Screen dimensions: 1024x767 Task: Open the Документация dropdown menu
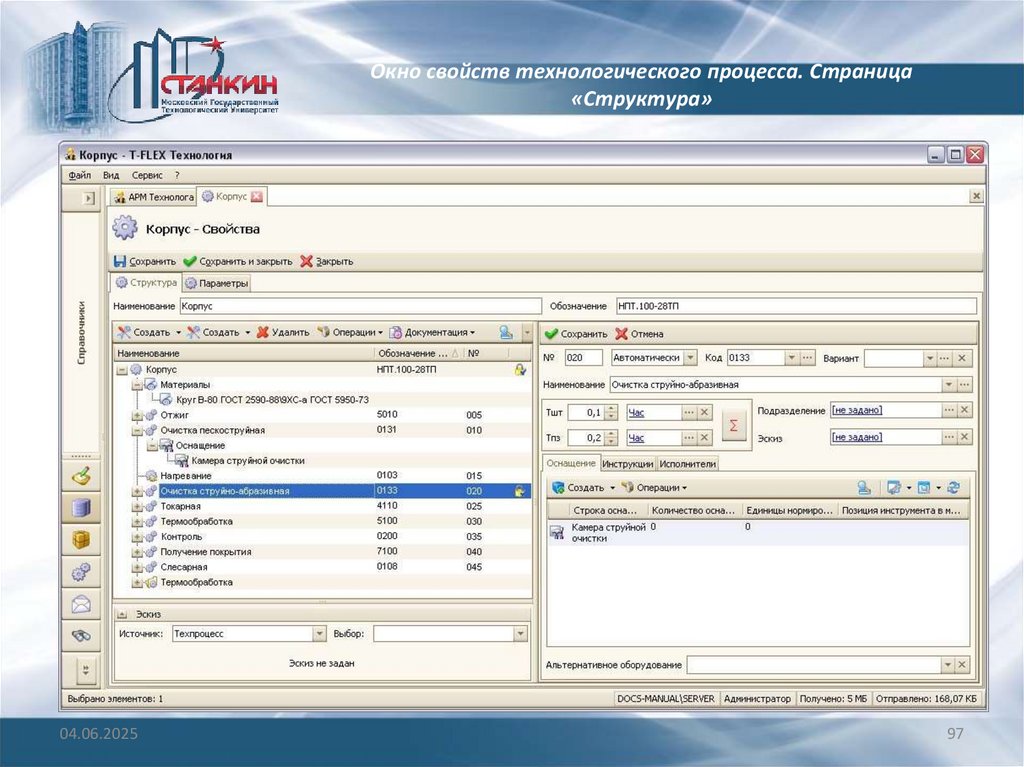[472, 332]
